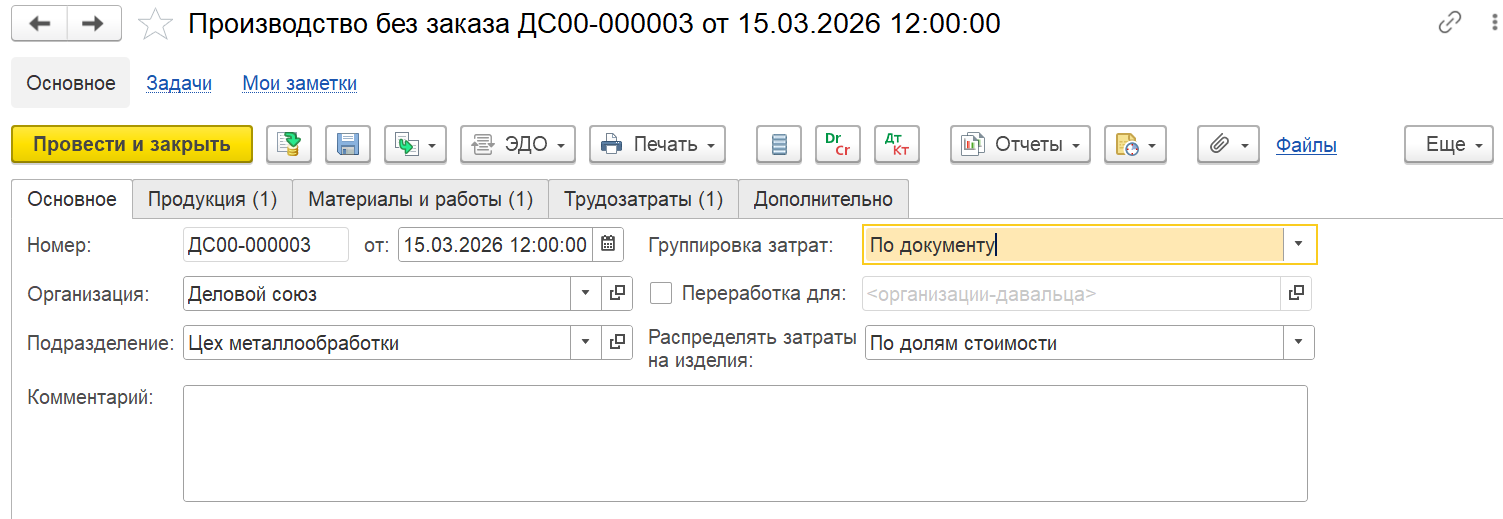Viewport: 1503px width, 519px height.
Task: Switch to the Трудозатраты (1) tab
Action: pos(643,199)
